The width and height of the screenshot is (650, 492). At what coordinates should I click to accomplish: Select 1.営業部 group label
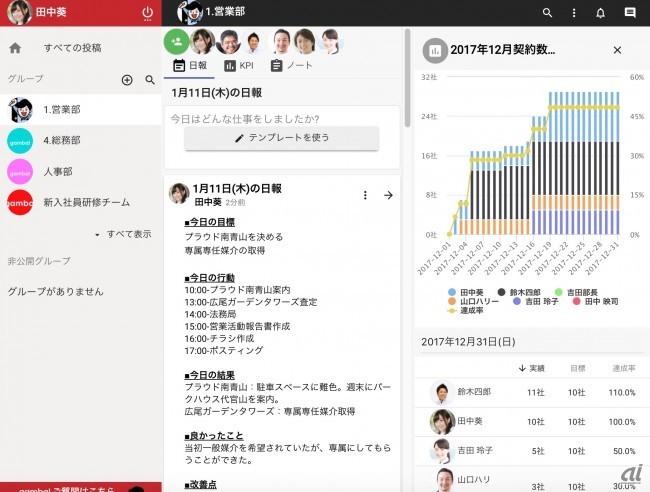tap(62, 110)
